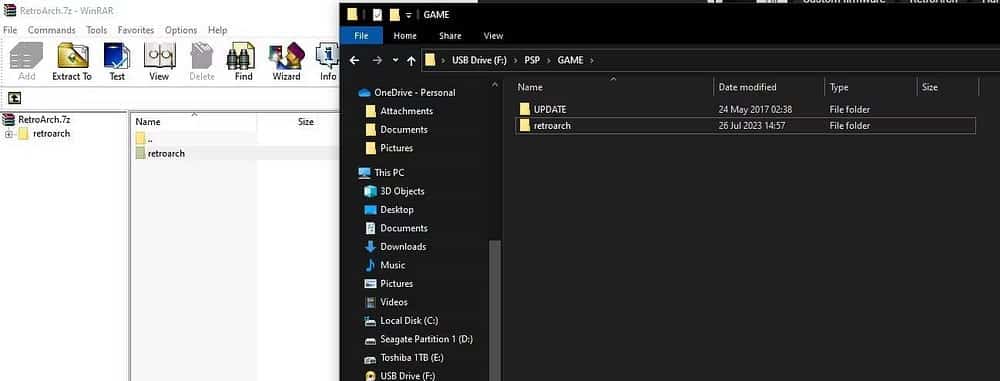Viewport: 1000px width, 381px height.
Task: Start the WinRAR Wizard
Action: click(286, 61)
